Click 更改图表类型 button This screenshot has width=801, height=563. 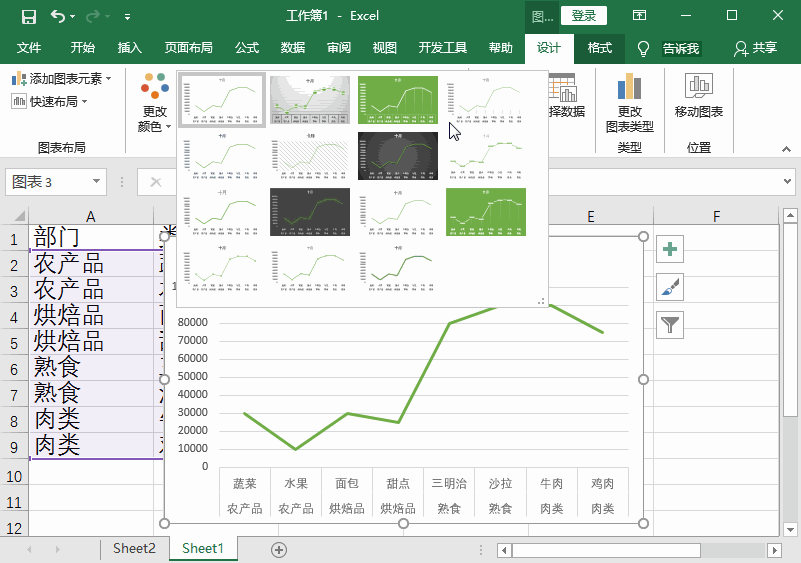[x=629, y=102]
